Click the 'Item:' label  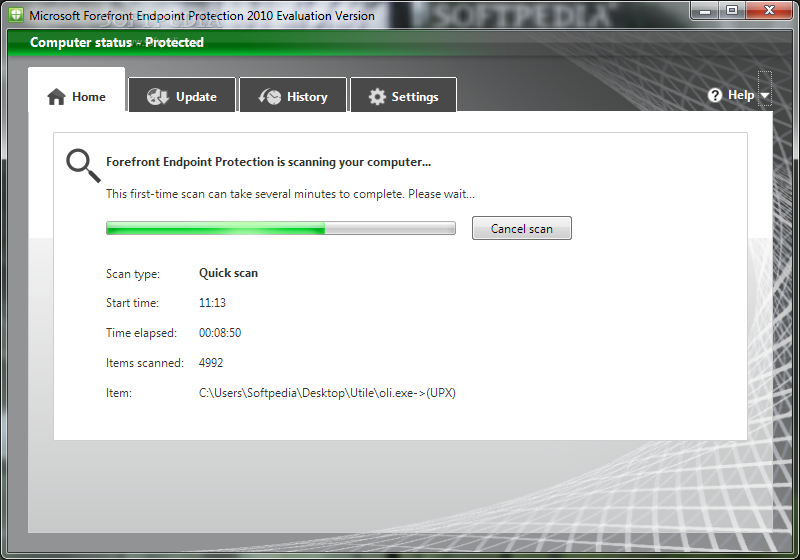(x=118, y=393)
